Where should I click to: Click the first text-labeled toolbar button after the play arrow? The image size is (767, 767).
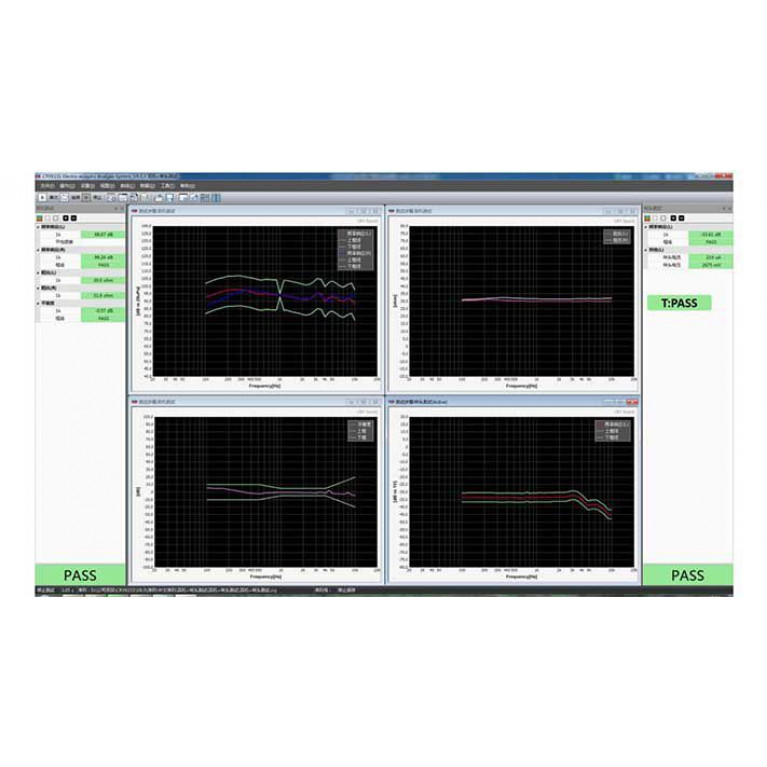pos(54,198)
